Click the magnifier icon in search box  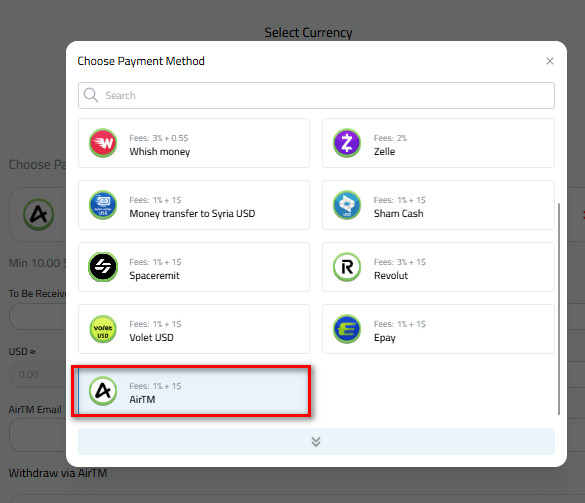[x=91, y=95]
